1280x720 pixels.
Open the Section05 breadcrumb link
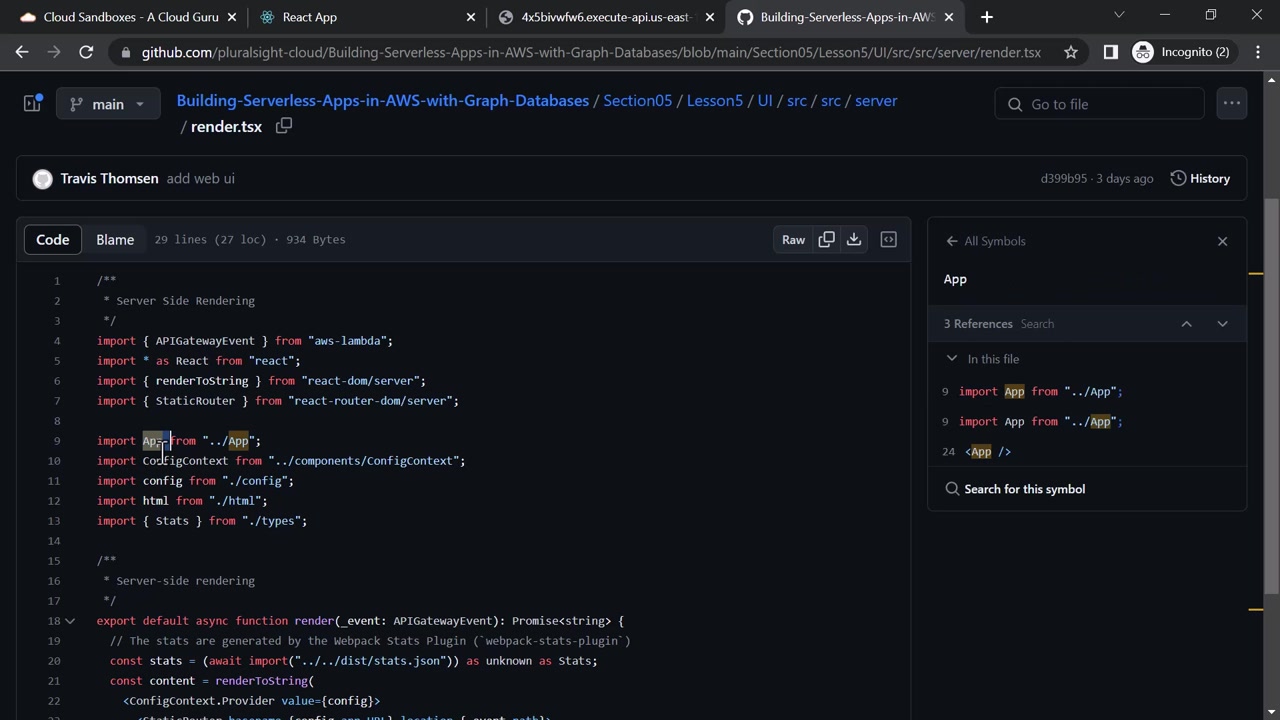[x=638, y=101]
